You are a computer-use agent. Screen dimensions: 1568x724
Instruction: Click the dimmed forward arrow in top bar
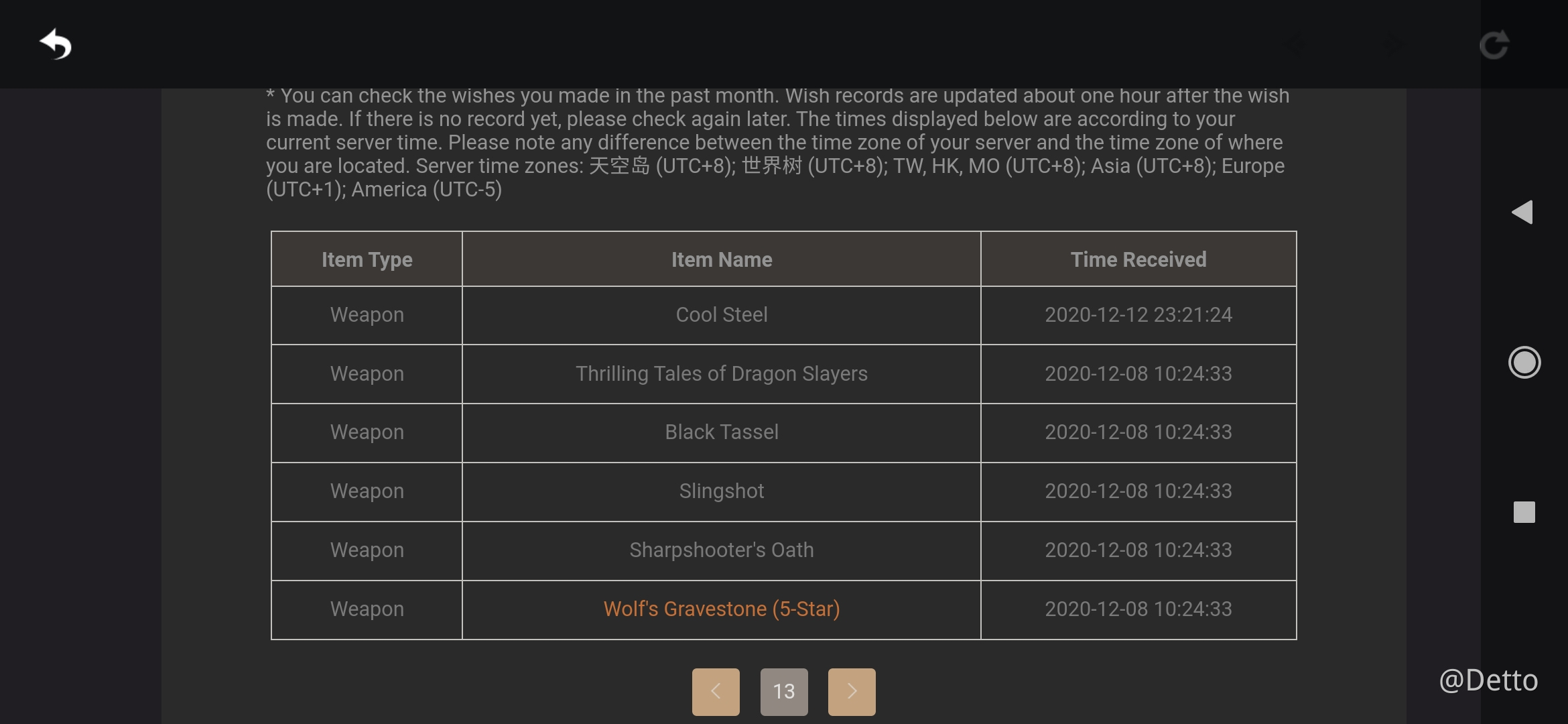pos(1394,45)
